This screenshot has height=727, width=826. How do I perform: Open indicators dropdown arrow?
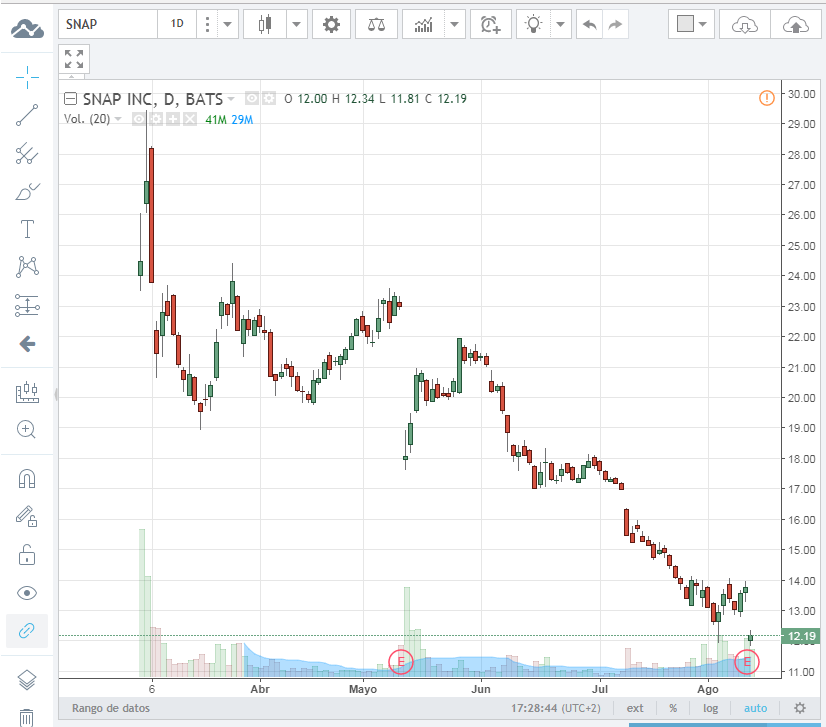point(455,24)
